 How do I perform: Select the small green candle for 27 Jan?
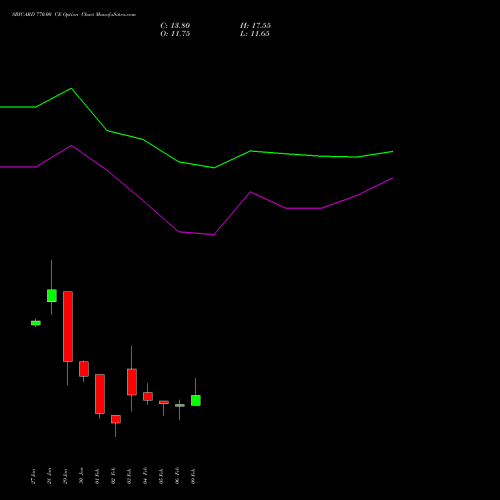point(36,323)
